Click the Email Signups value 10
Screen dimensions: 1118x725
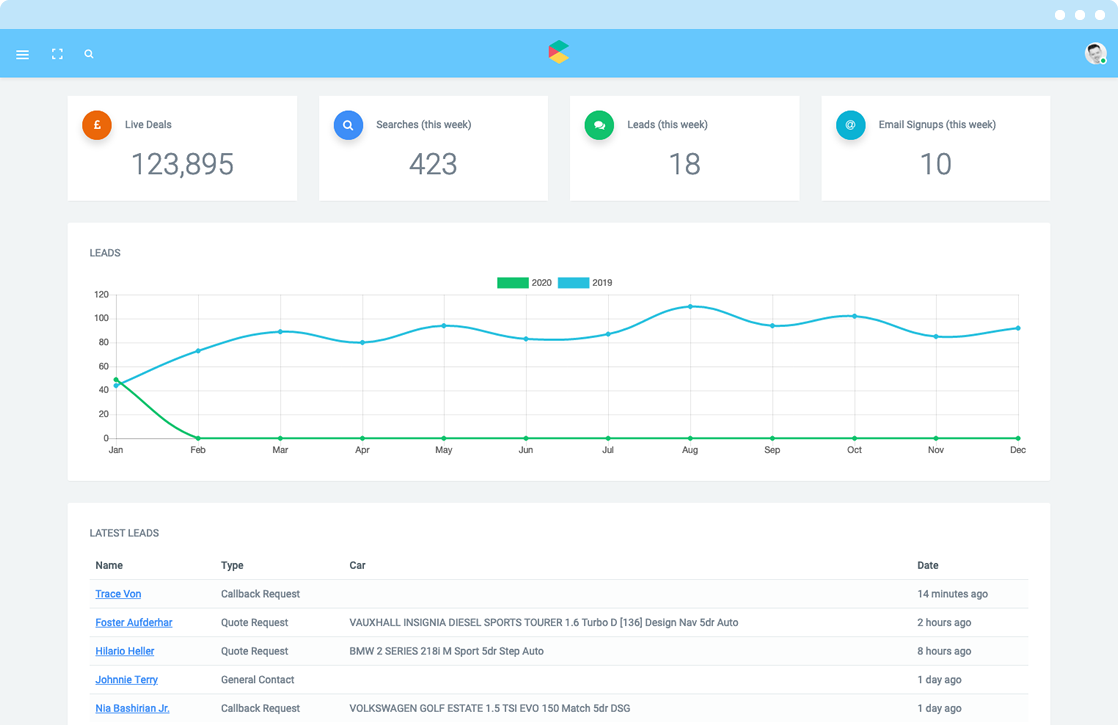pyautogui.click(x=935, y=165)
